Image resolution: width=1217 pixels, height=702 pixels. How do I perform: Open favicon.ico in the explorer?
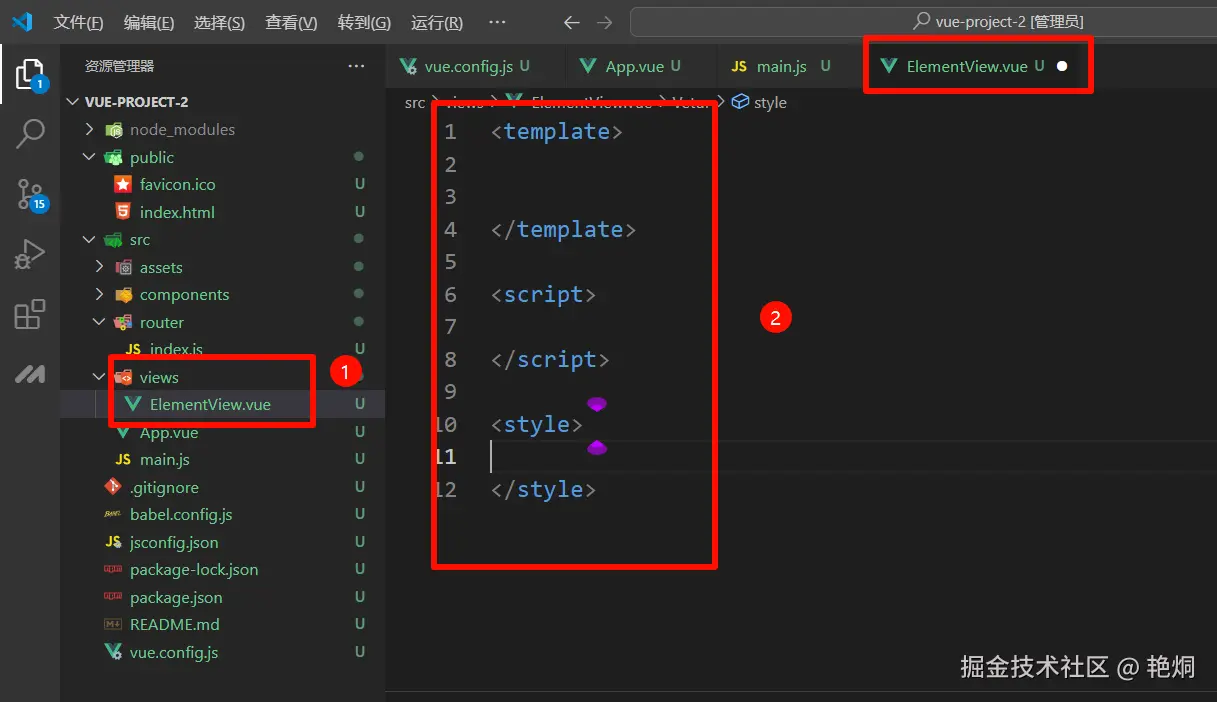click(177, 185)
